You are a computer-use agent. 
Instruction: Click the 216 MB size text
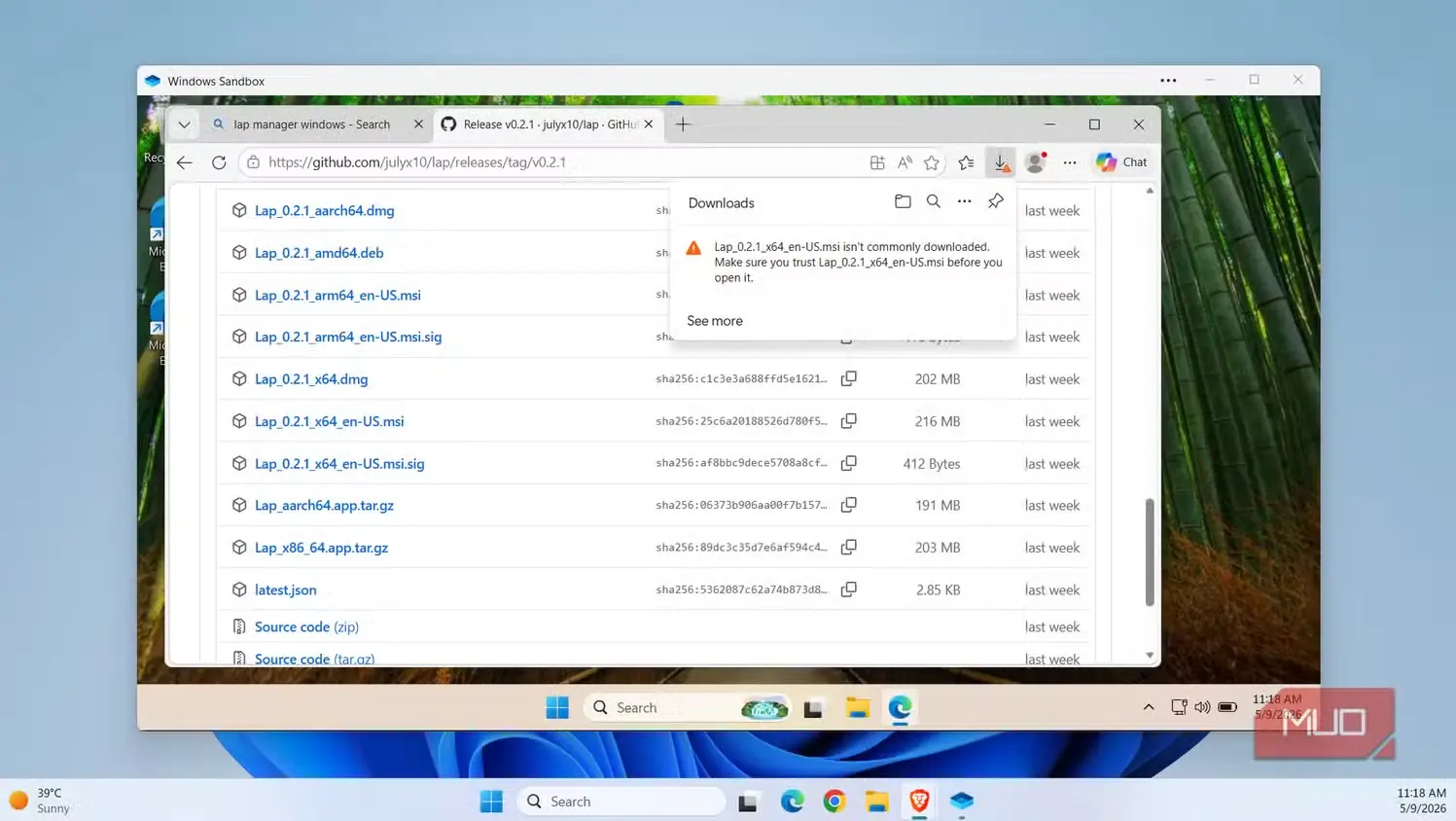(x=938, y=421)
